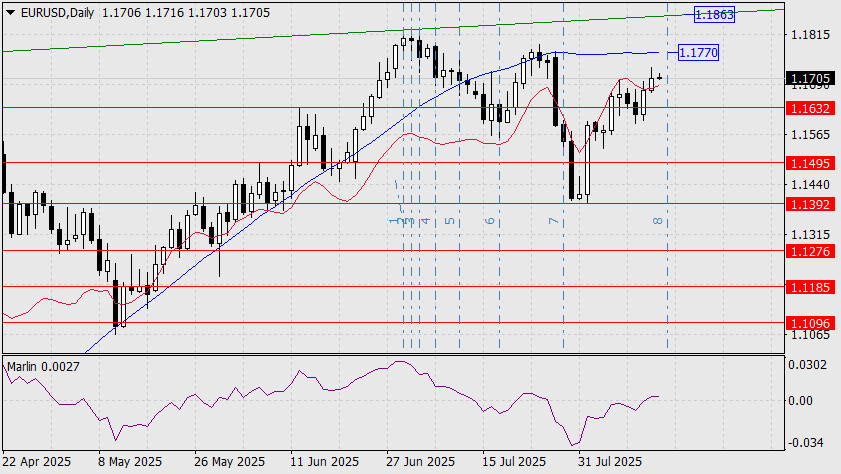Select the 1.1863 green line price label
This screenshot has height=474, width=841.
(x=714, y=14)
